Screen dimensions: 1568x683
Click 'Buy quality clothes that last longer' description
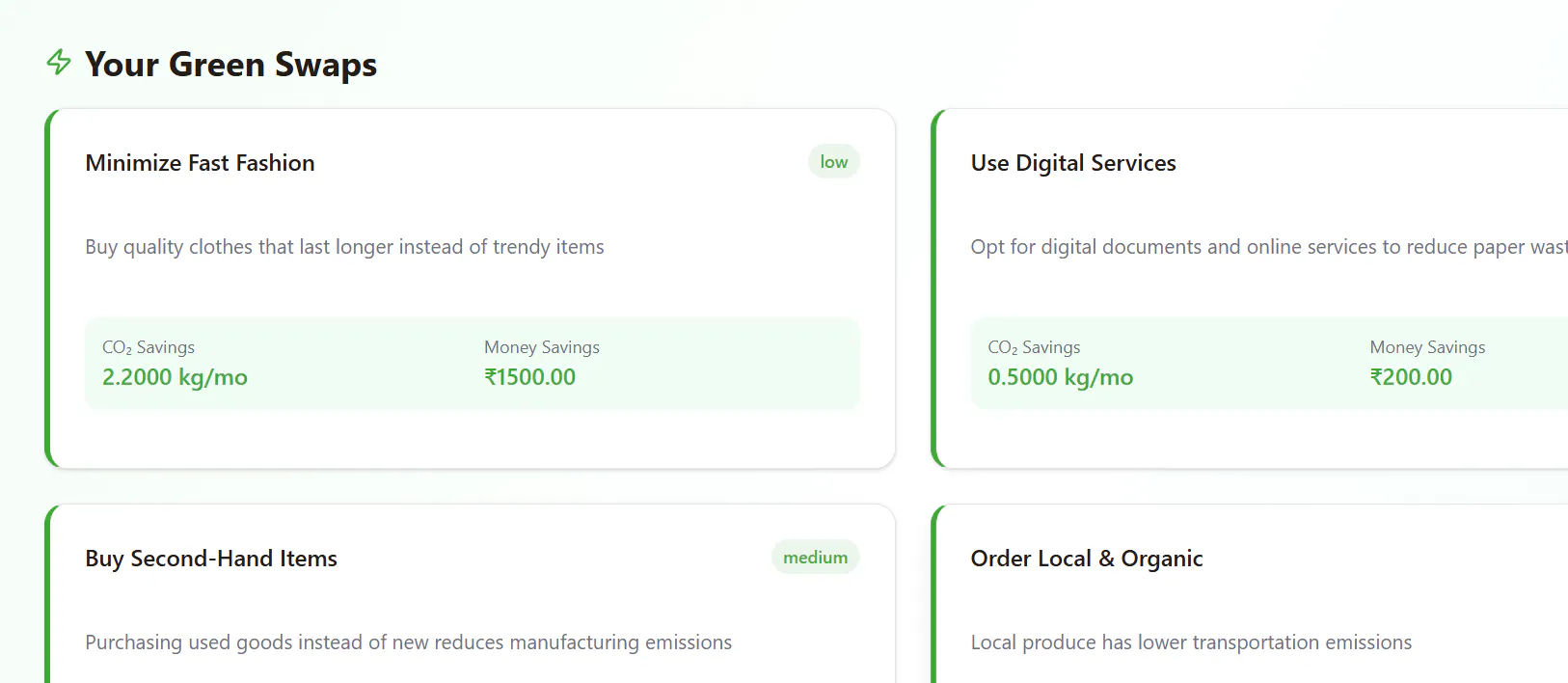click(x=344, y=247)
